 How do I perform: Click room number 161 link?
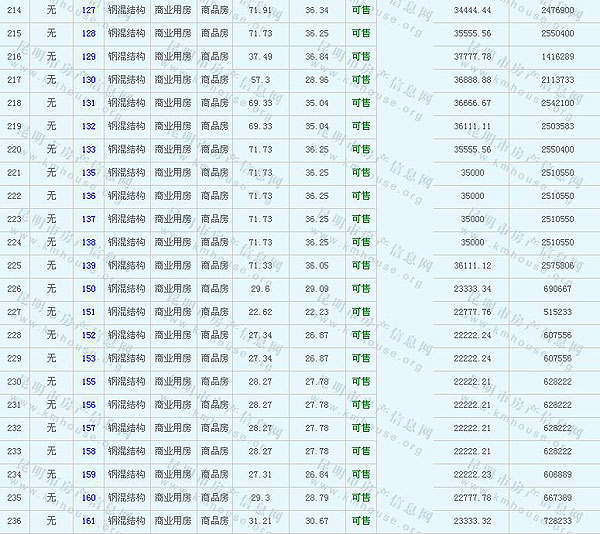tap(89, 521)
